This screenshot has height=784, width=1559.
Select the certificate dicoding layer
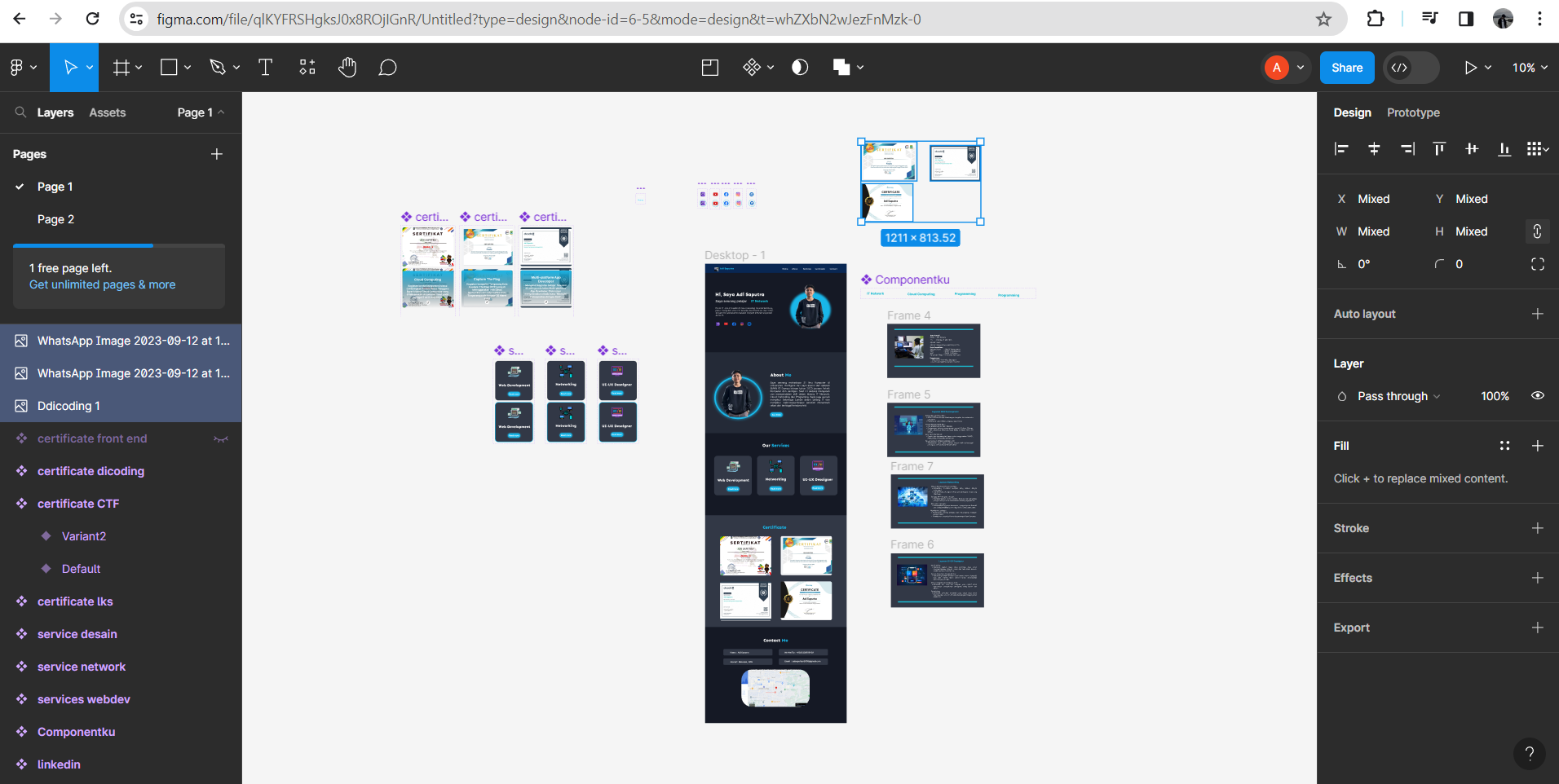91,471
